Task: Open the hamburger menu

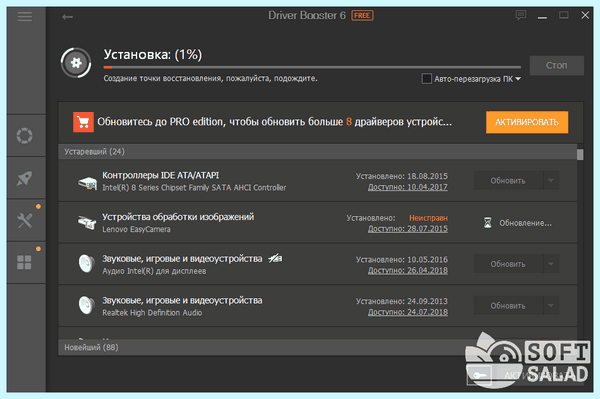Action: (x=25, y=16)
